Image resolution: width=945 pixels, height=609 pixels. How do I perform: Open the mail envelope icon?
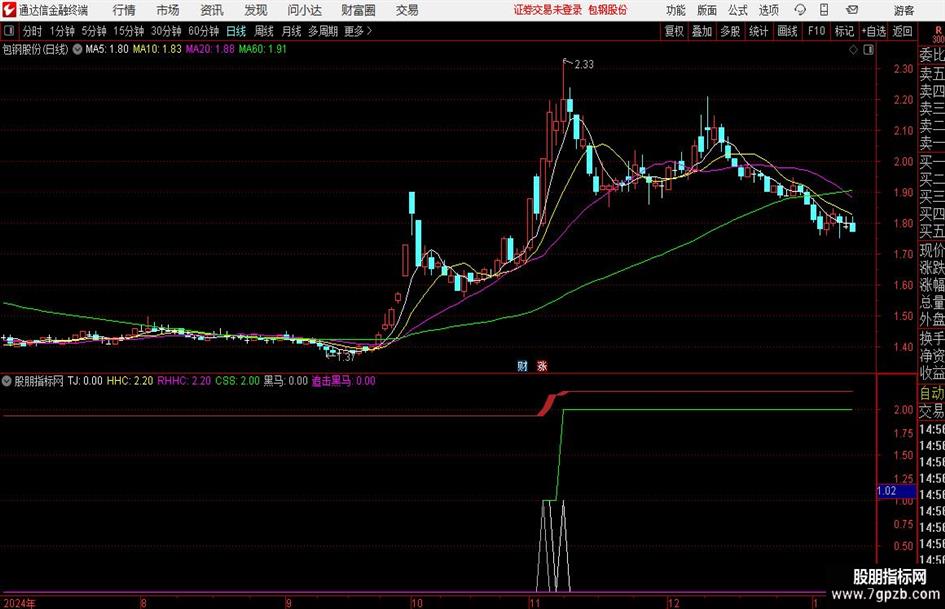pos(852,10)
